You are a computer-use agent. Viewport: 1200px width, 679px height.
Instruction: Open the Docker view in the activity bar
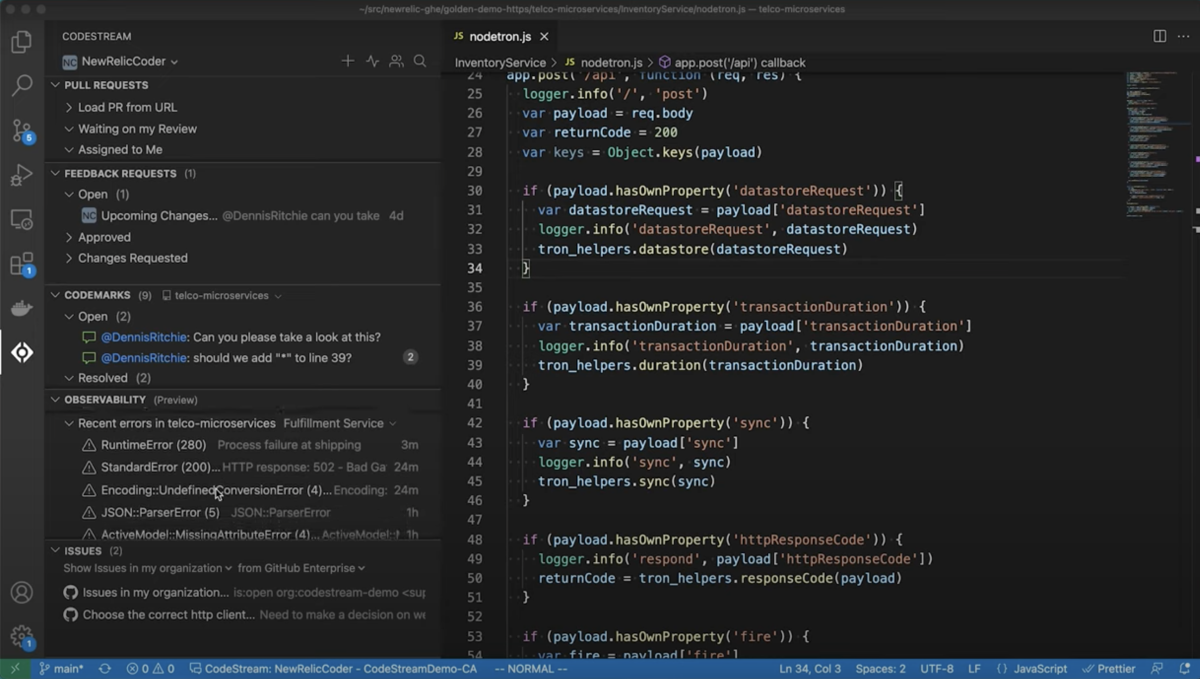click(x=21, y=308)
